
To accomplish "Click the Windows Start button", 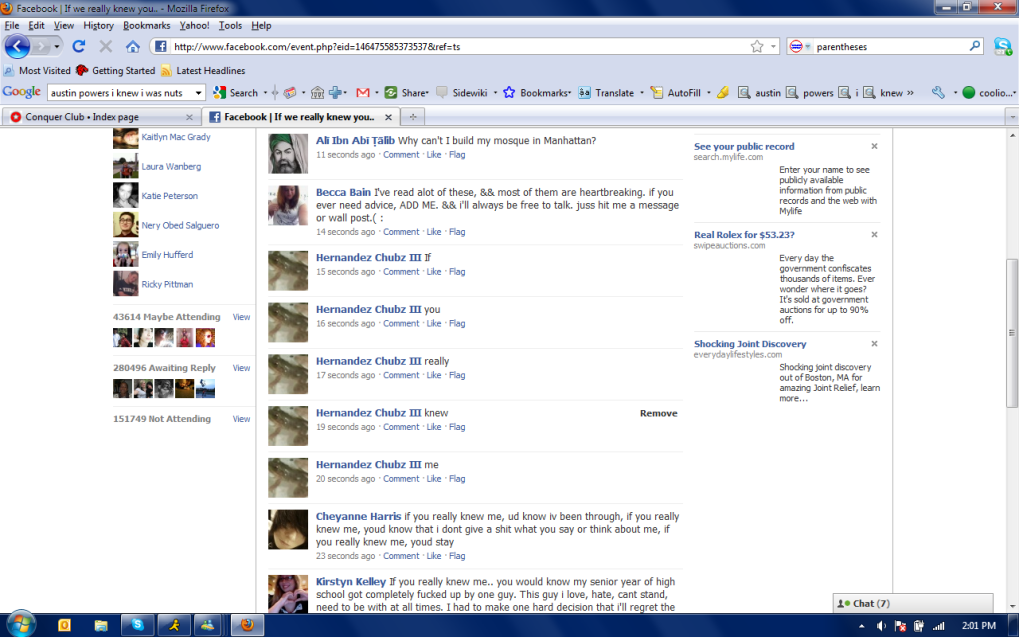I will point(20,625).
